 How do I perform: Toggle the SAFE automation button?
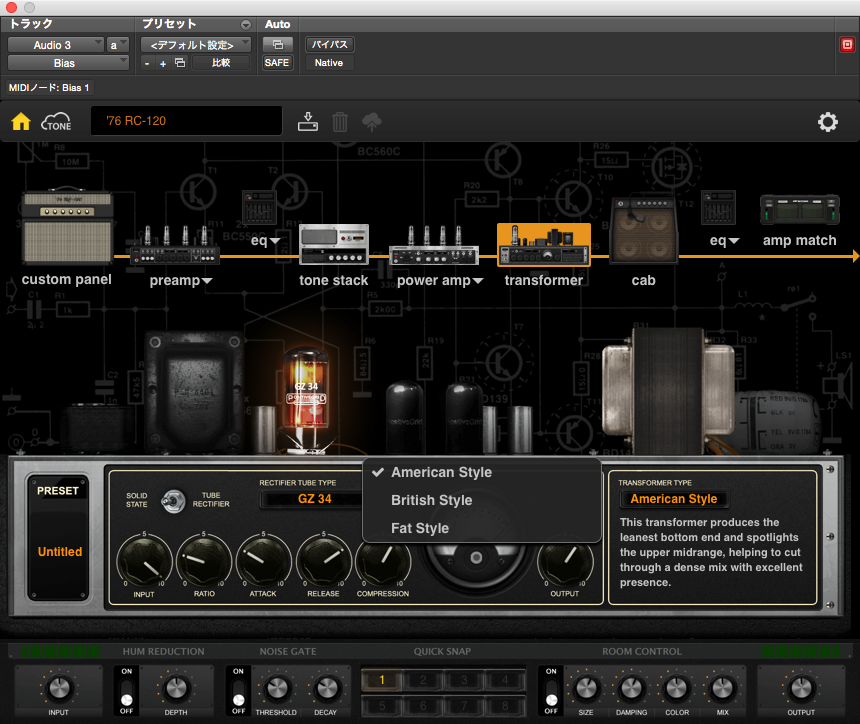tap(277, 63)
